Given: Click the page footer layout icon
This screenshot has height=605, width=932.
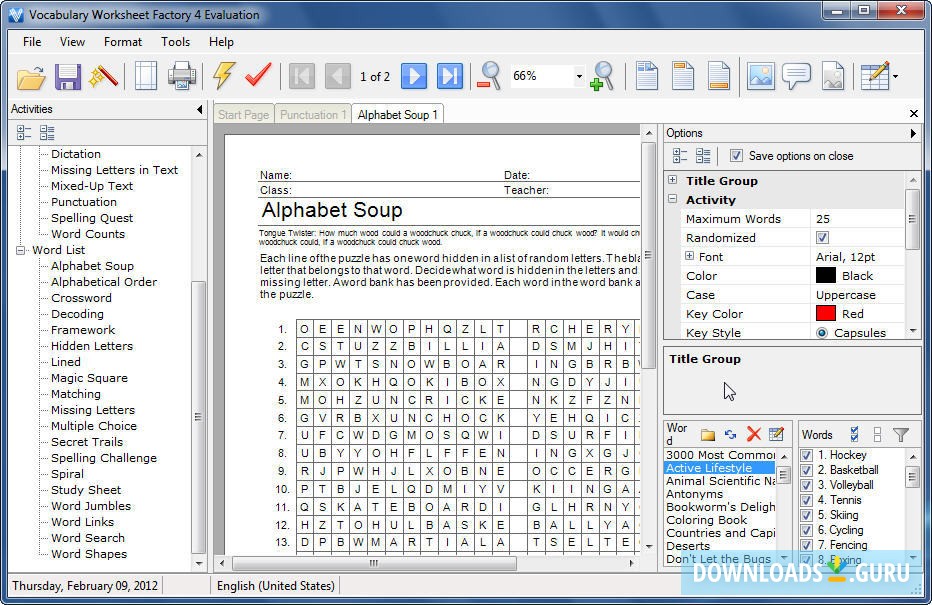Looking at the screenshot, I should [x=719, y=76].
